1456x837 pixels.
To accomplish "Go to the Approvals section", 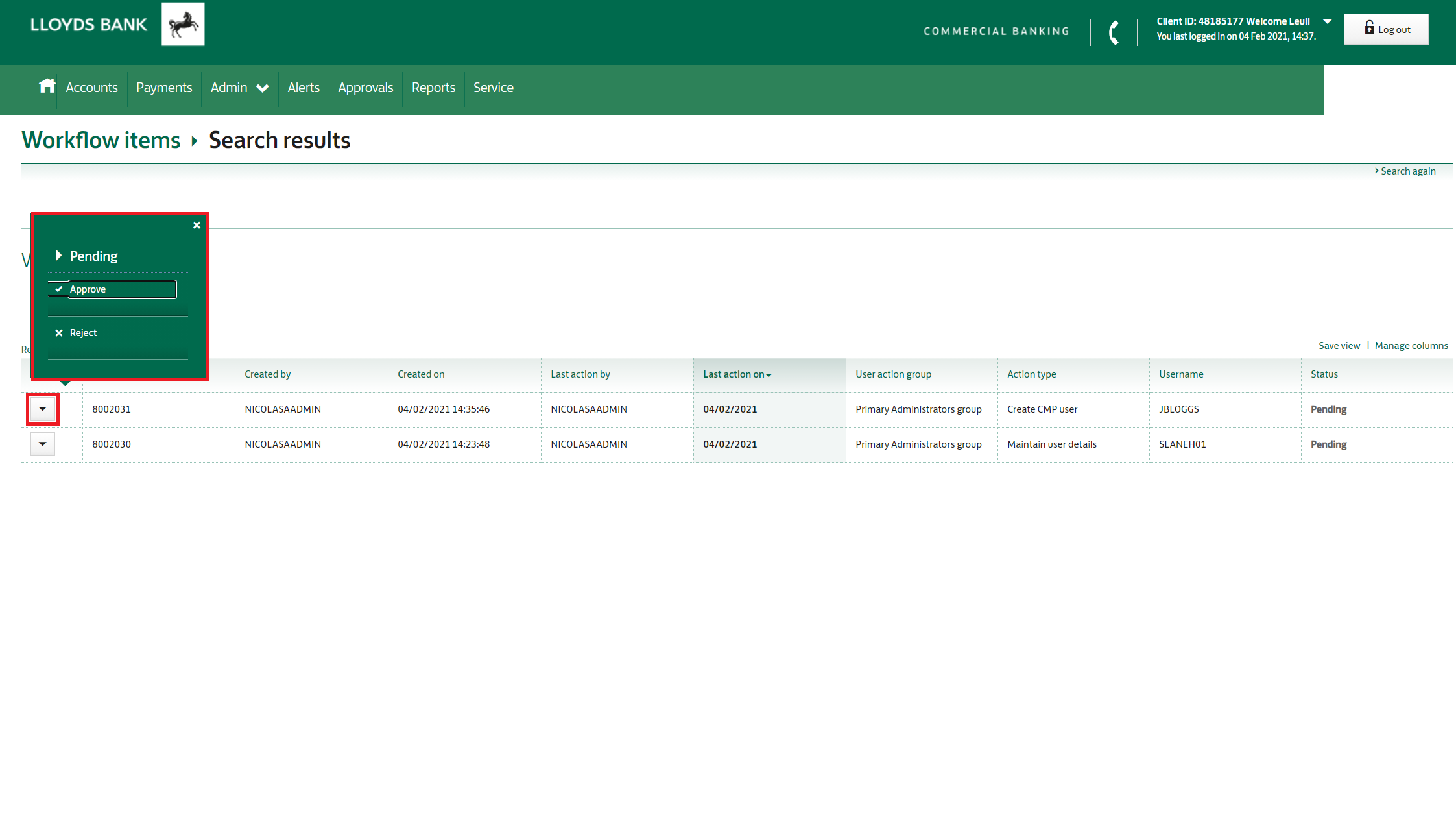I will (366, 88).
